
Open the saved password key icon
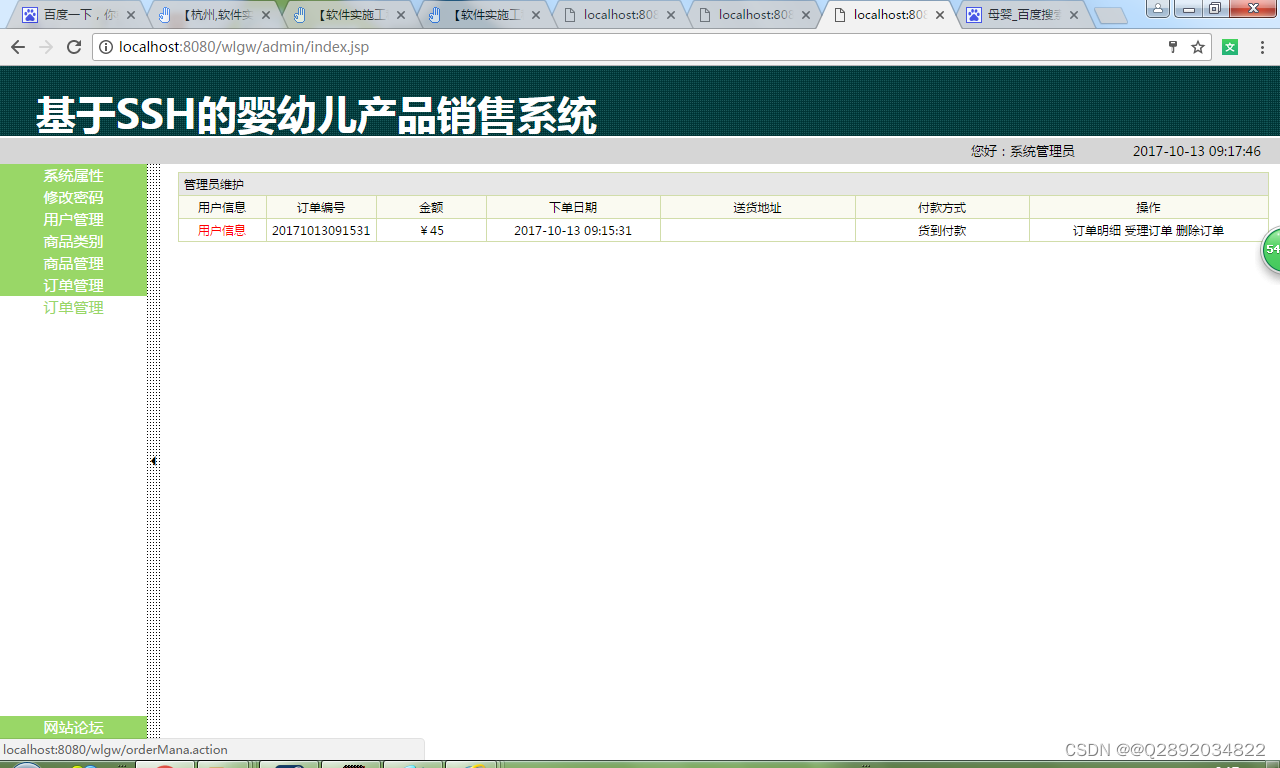tap(1173, 47)
